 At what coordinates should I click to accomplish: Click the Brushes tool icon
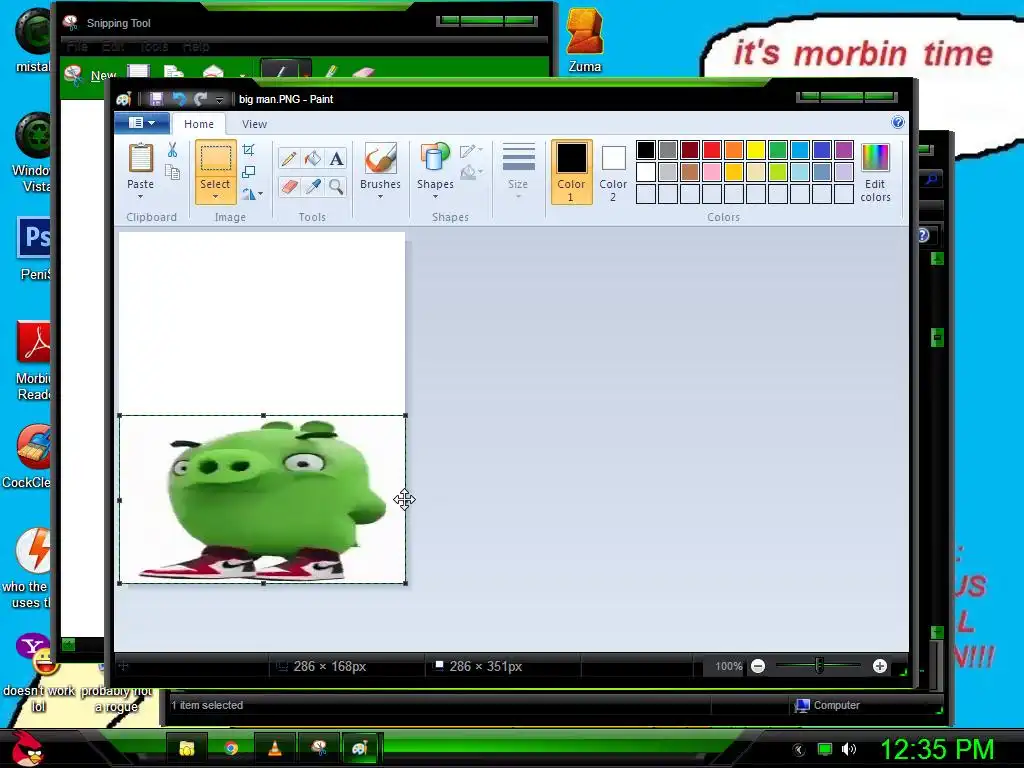[x=380, y=158]
